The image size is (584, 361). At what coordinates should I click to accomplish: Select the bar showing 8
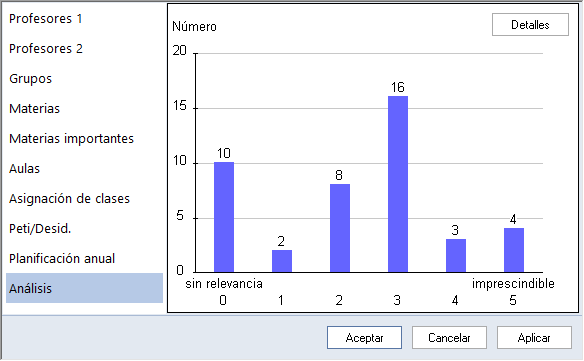(x=340, y=228)
